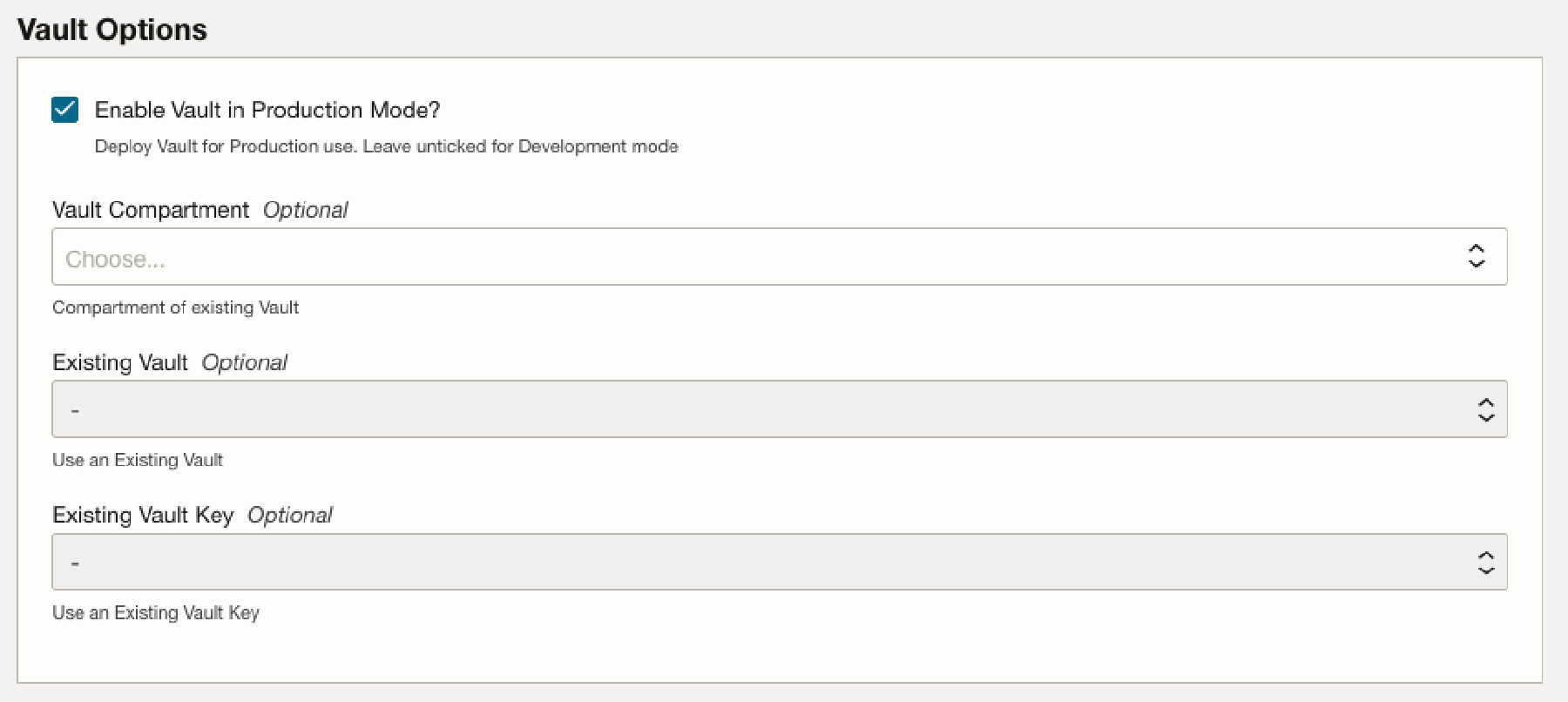Click the Existing Vault chevron arrows icon
Viewport: 1568px width, 702px height.
pyautogui.click(x=1486, y=409)
